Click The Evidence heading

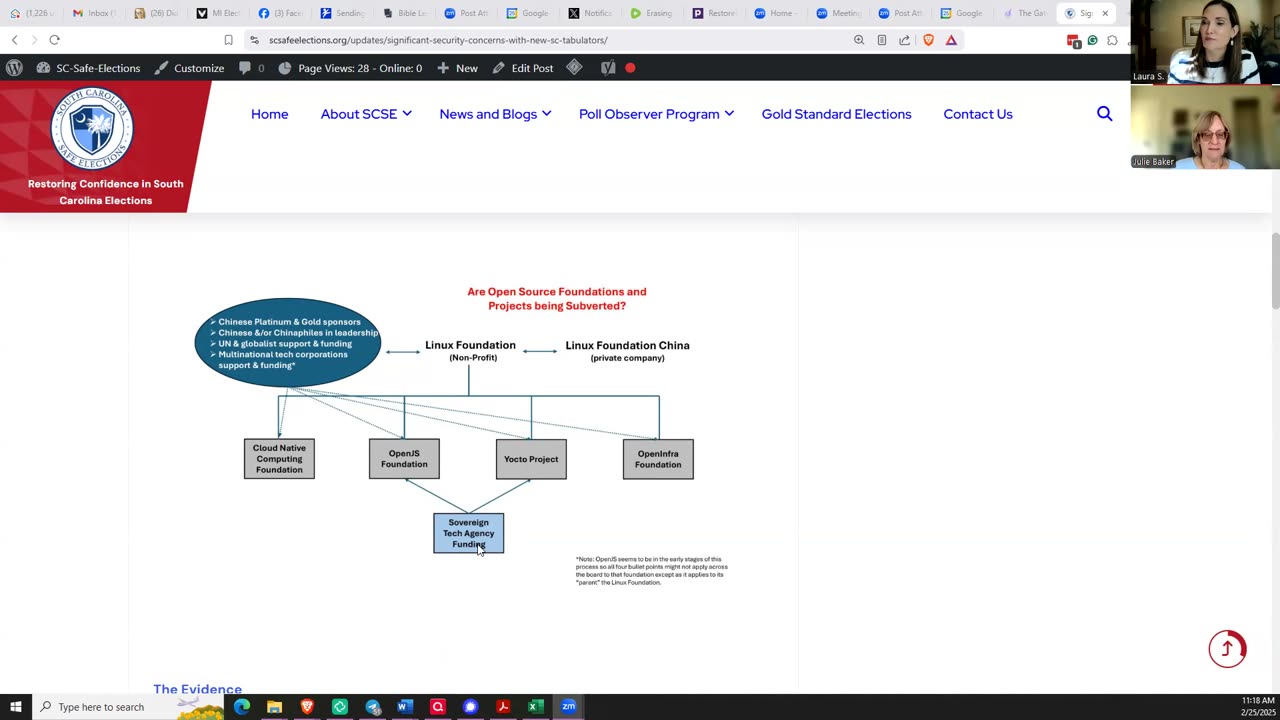pyautogui.click(x=197, y=689)
